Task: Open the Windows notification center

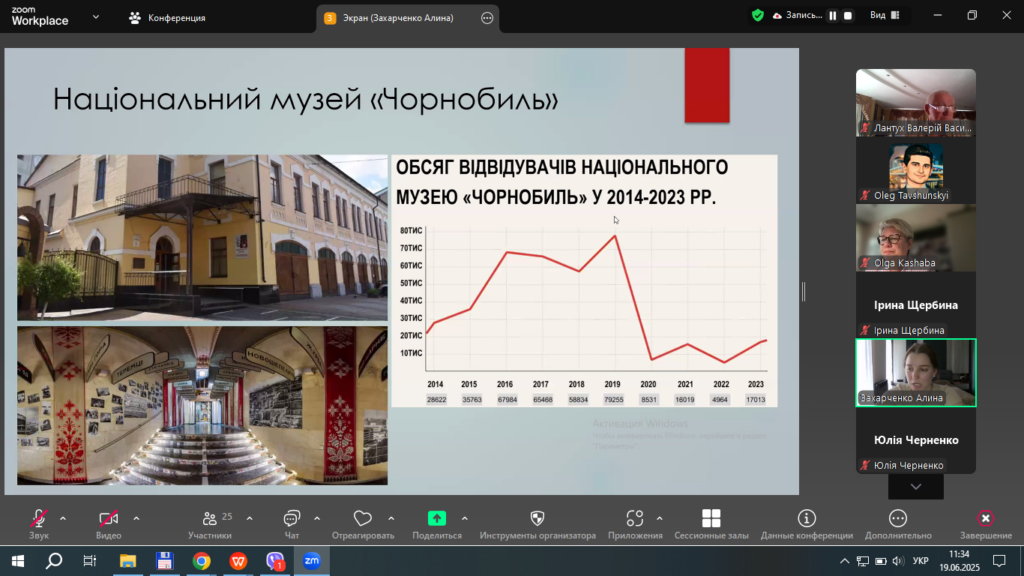Action: coord(999,561)
